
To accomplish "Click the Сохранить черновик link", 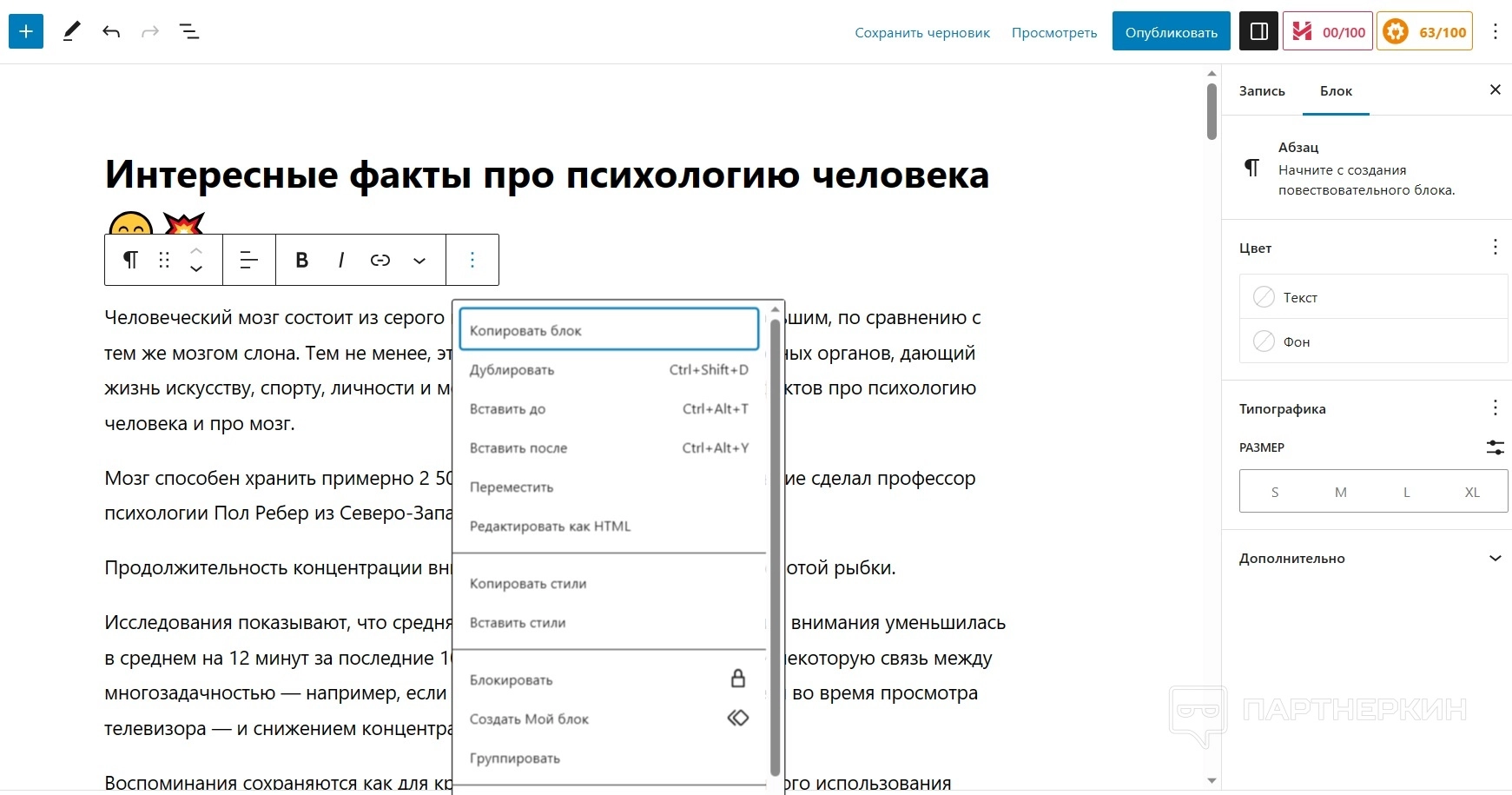I will 922,33.
